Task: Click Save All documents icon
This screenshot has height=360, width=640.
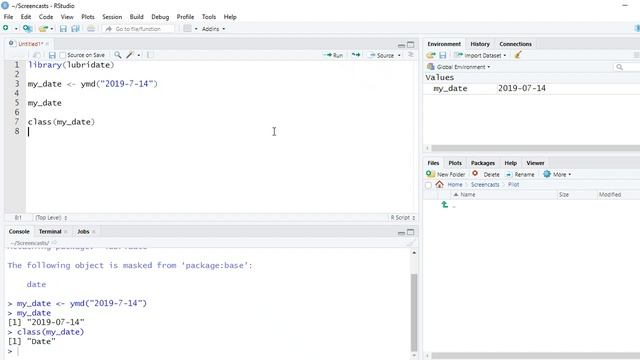Action: click(76, 29)
